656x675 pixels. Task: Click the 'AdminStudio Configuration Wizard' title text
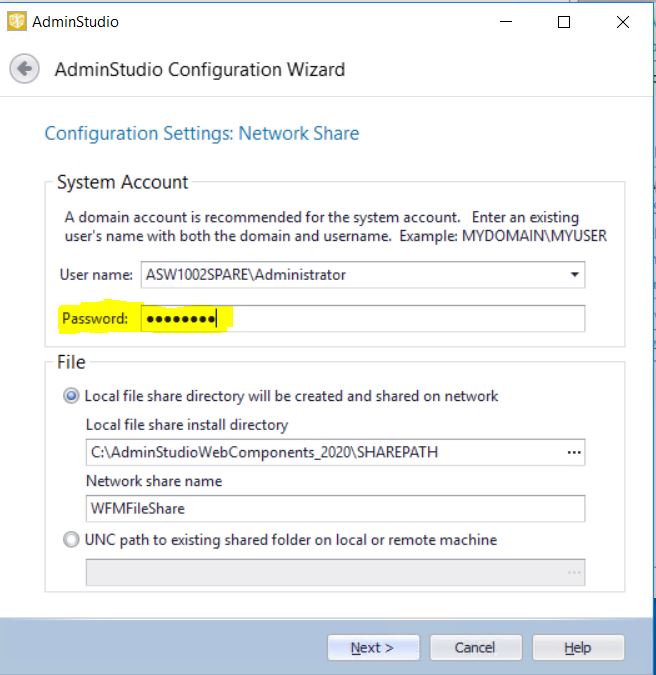tap(200, 69)
